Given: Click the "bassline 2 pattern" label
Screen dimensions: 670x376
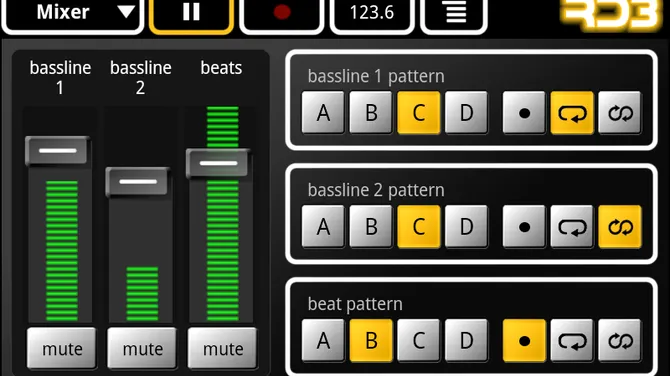Looking at the screenshot, I should [376, 190].
